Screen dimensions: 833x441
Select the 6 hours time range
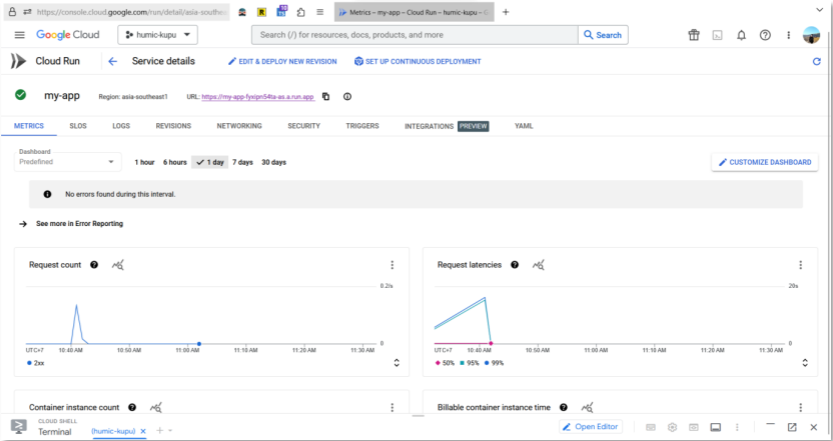pos(175,163)
